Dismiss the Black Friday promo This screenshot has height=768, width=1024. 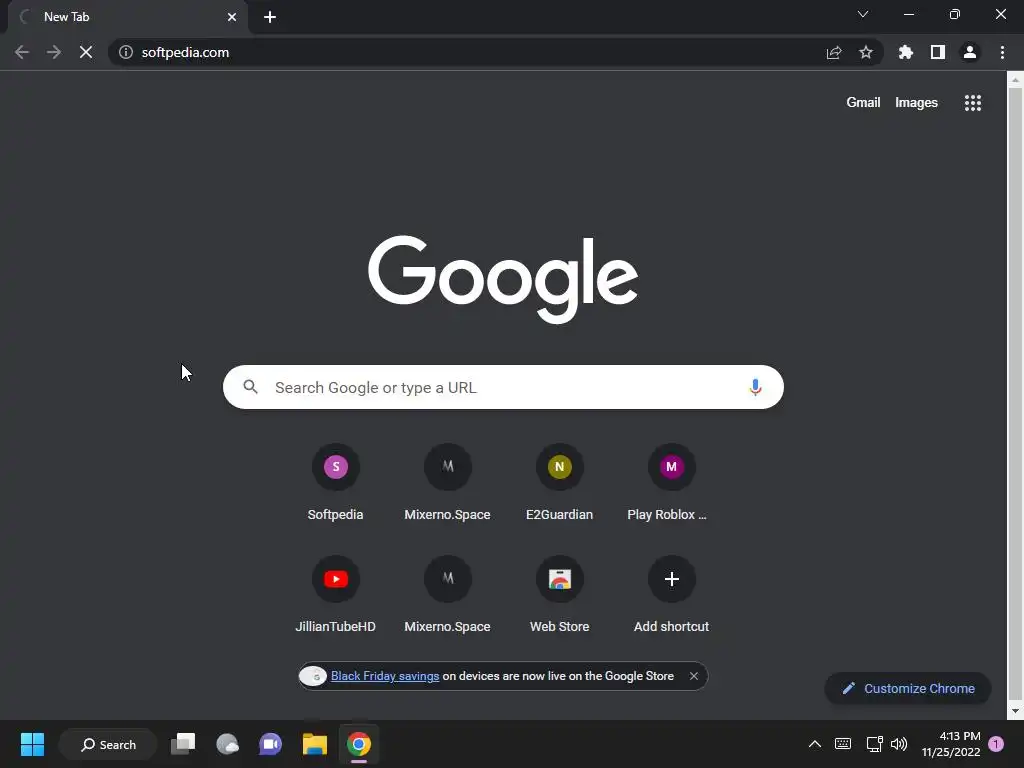[694, 676]
